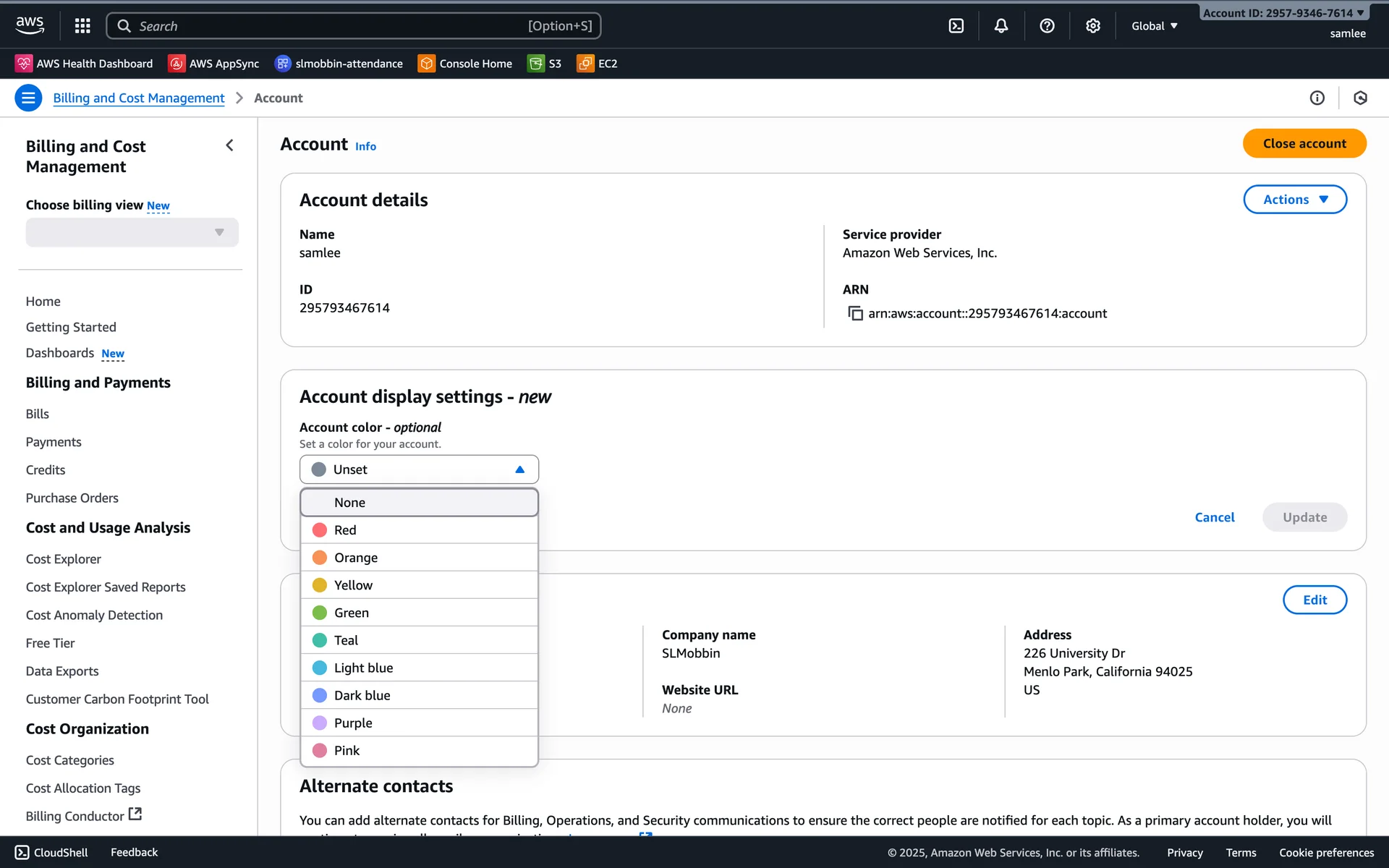Click the Cancel link
Screen dimensions: 1389x868
[x=1214, y=517]
